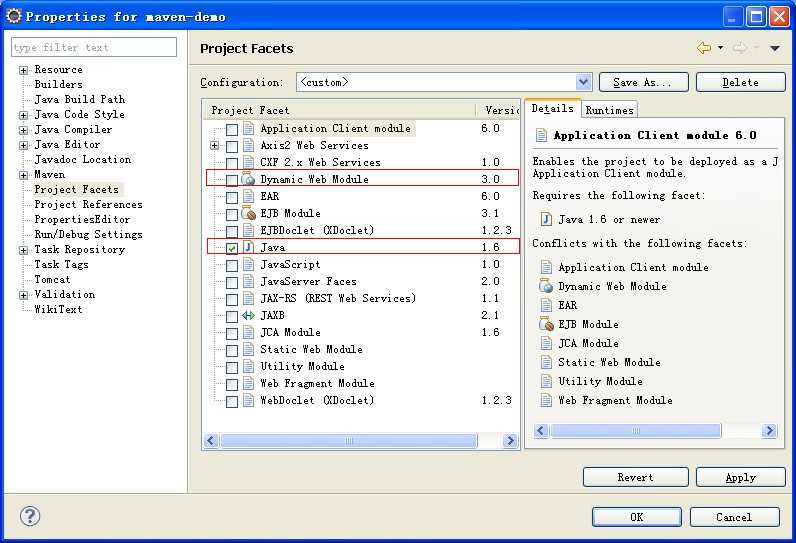This screenshot has height=543, width=796.
Task: Toggle the JAXB facet checkbox
Action: (231, 316)
